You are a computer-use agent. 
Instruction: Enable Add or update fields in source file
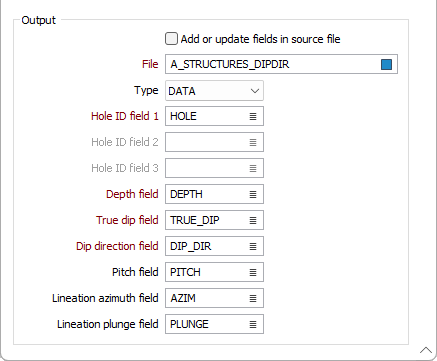[x=171, y=39]
